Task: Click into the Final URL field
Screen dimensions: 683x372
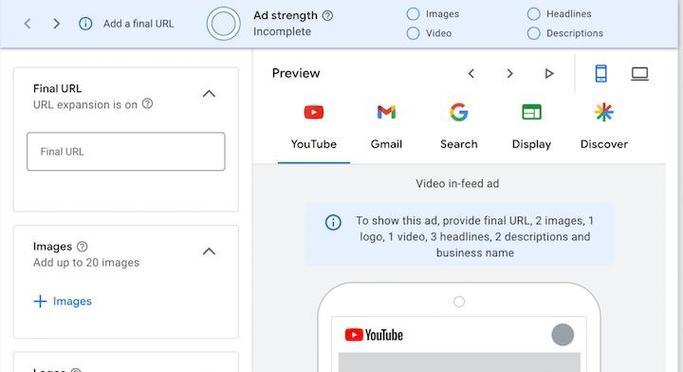Action: [x=126, y=152]
